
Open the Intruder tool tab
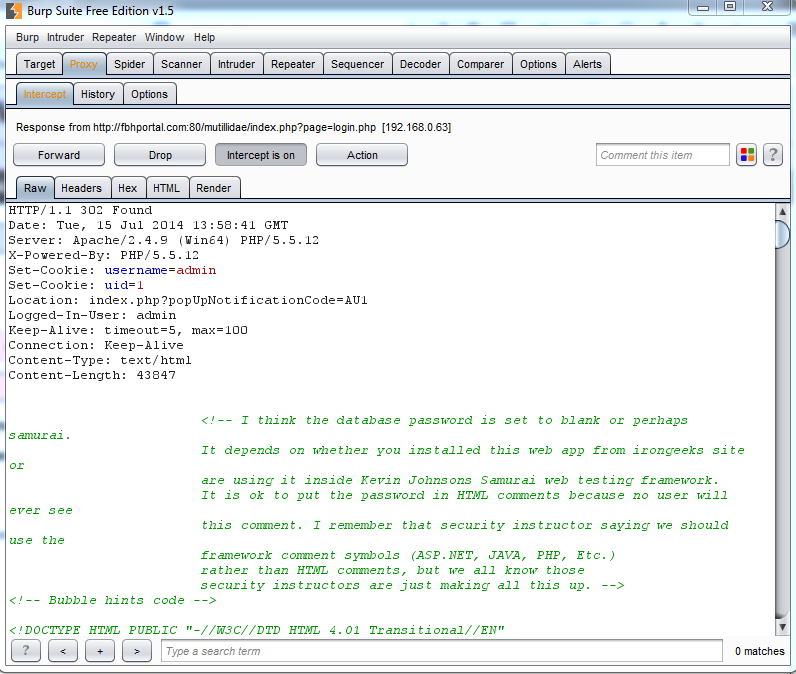coord(237,64)
